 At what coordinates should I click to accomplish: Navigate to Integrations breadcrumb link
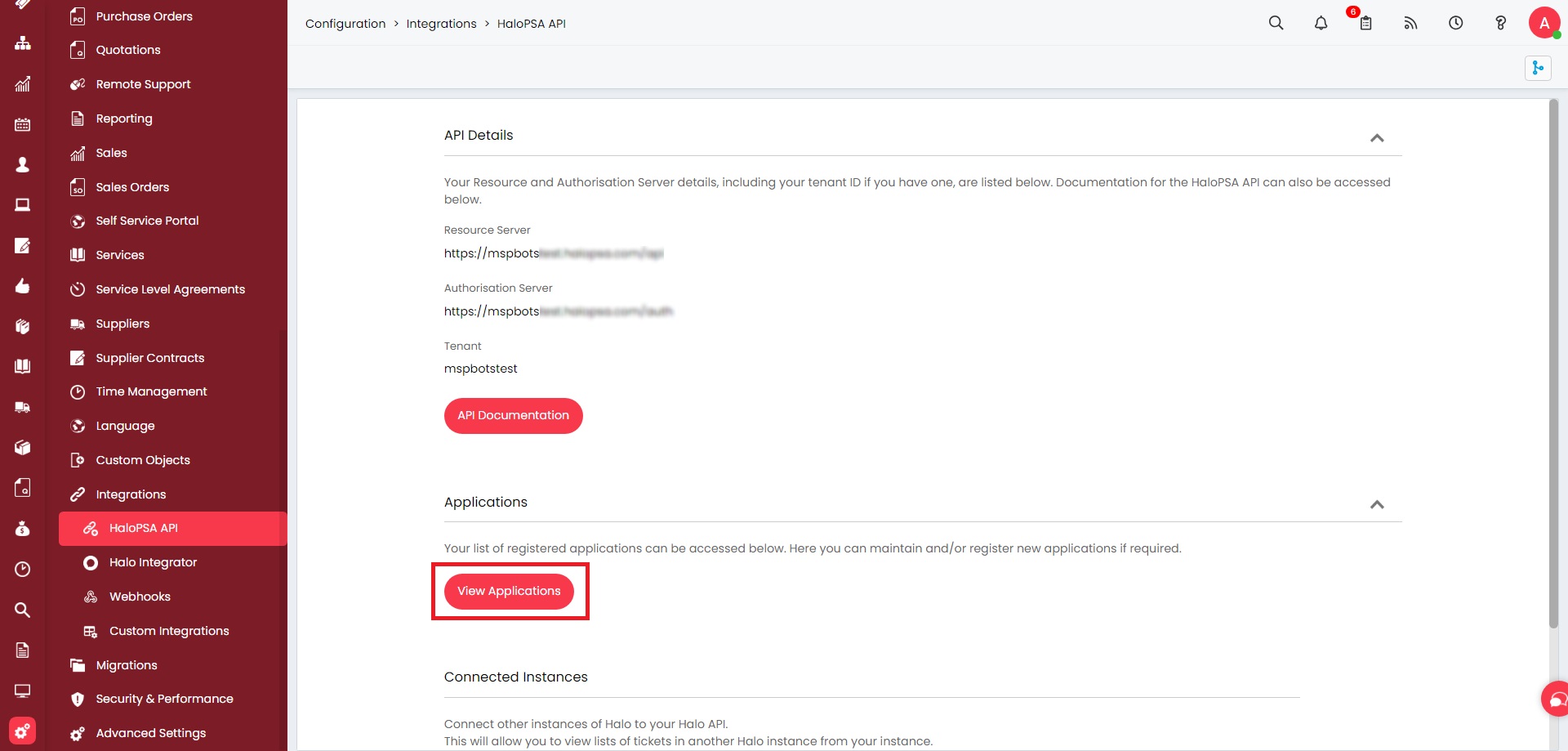click(x=441, y=24)
